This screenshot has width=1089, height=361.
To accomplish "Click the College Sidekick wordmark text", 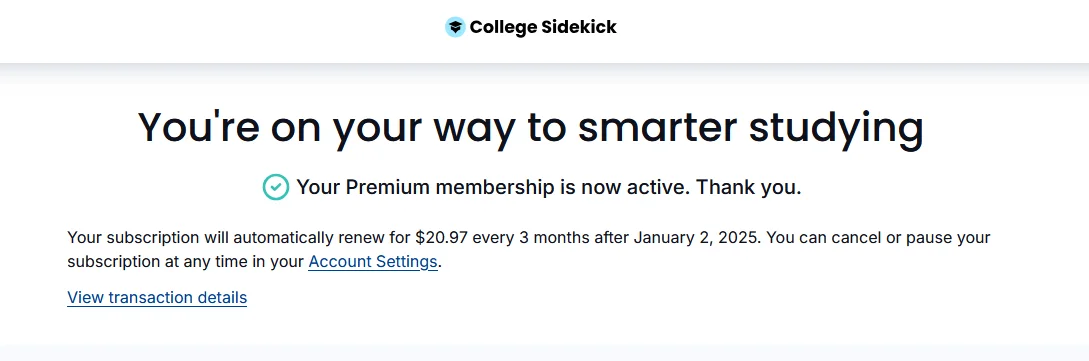I will [x=543, y=27].
